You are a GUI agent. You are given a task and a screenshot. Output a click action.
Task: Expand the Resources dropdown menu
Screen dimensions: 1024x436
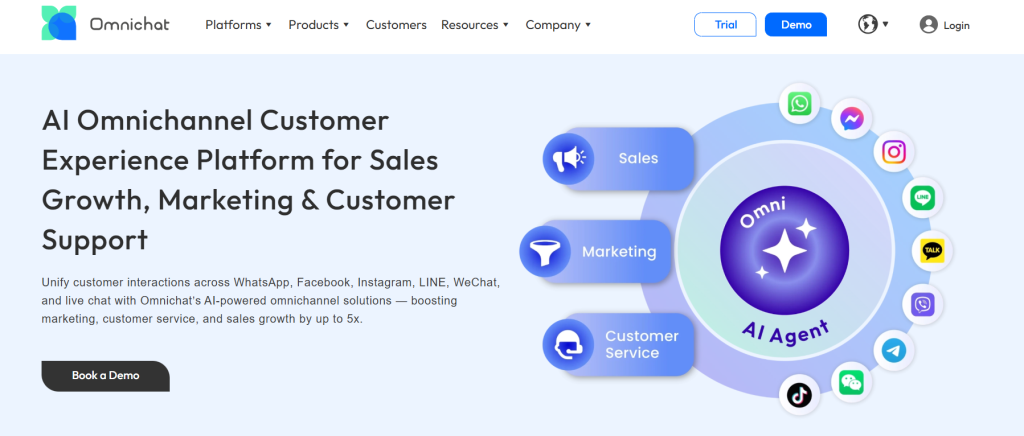(475, 25)
